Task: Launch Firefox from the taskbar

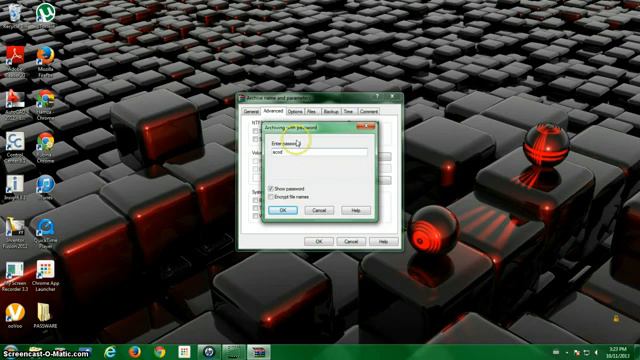Action: [135, 352]
